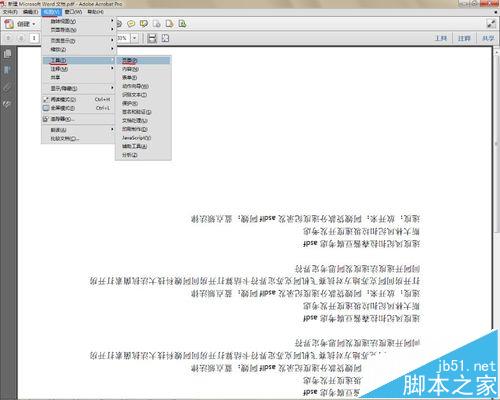Click the scrolling-mode page display icon
This screenshot has height=400, width=500.
coord(152,38)
